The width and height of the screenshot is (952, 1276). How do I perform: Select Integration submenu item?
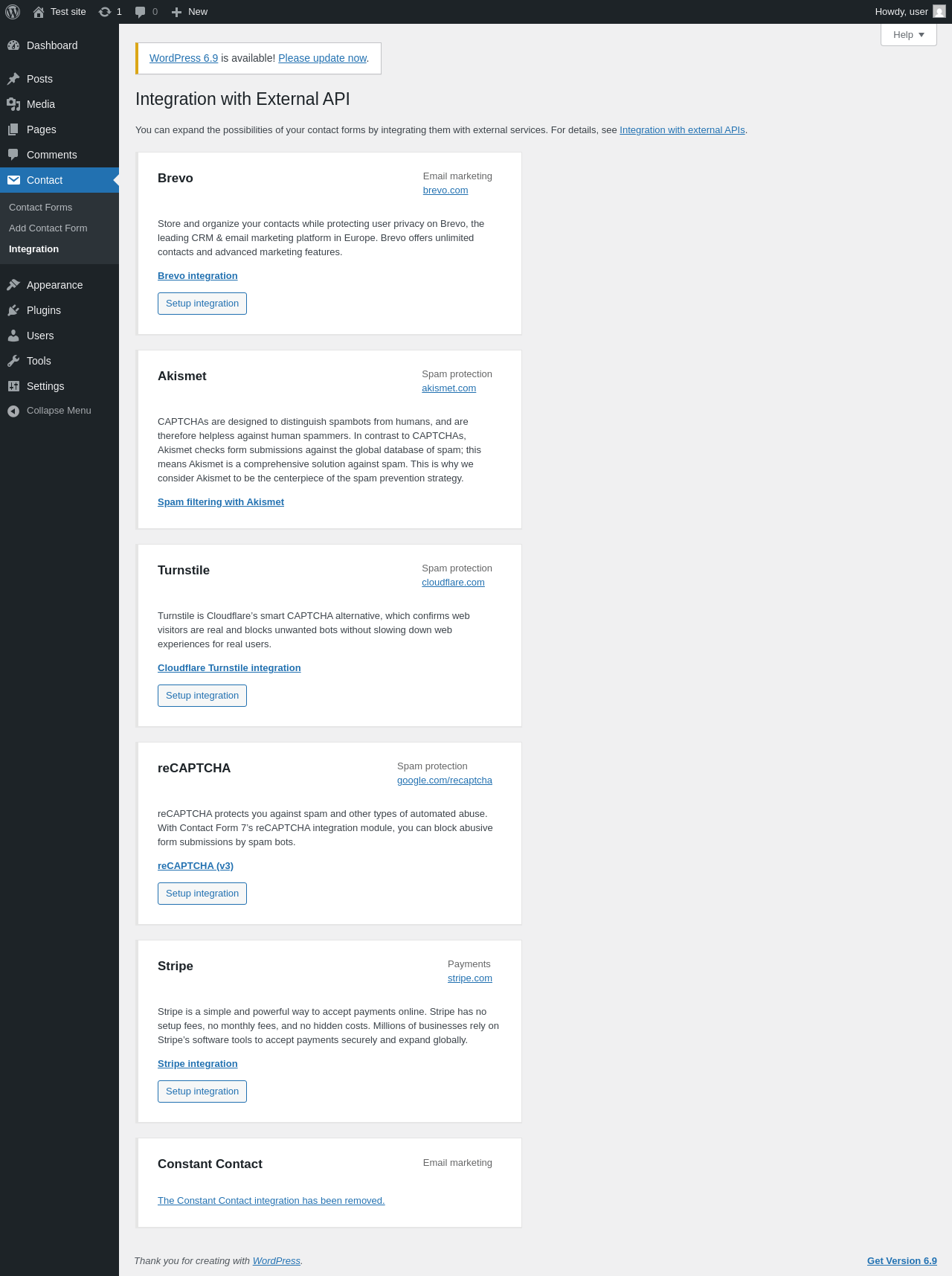click(33, 249)
